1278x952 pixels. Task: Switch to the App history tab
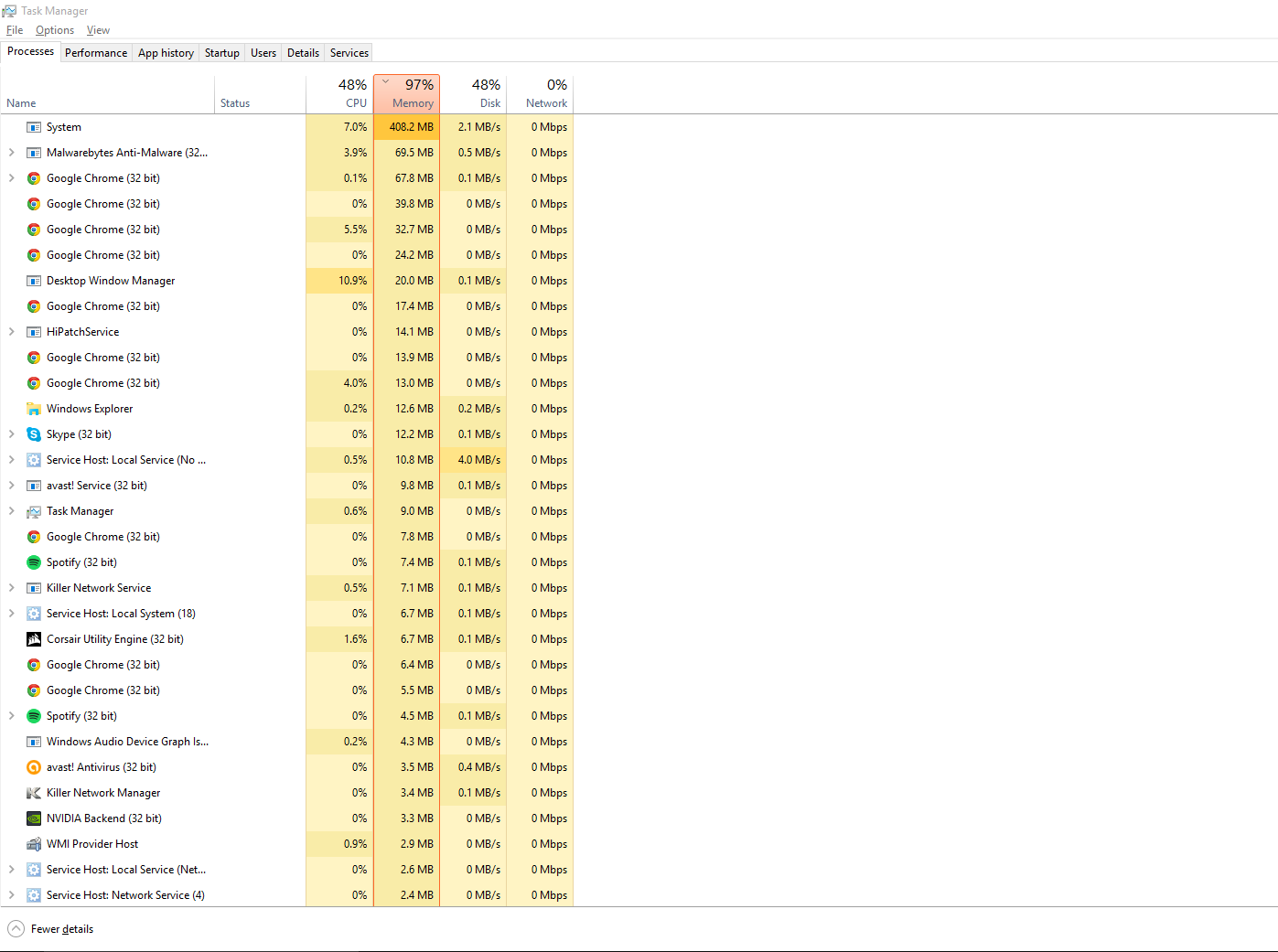pos(166,53)
